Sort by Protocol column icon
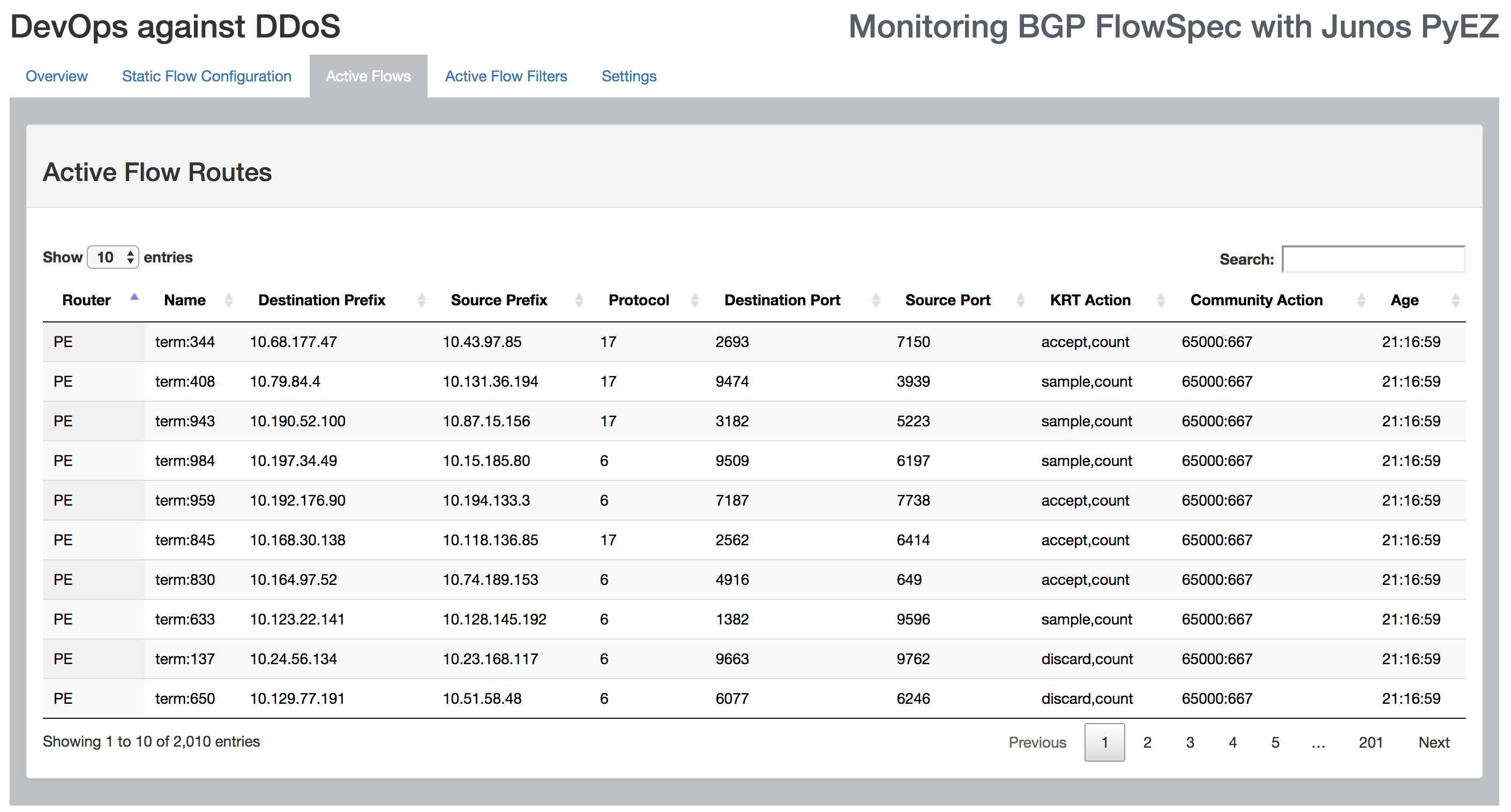The height and width of the screenshot is (812, 1511). pyautogui.click(x=694, y=301)
